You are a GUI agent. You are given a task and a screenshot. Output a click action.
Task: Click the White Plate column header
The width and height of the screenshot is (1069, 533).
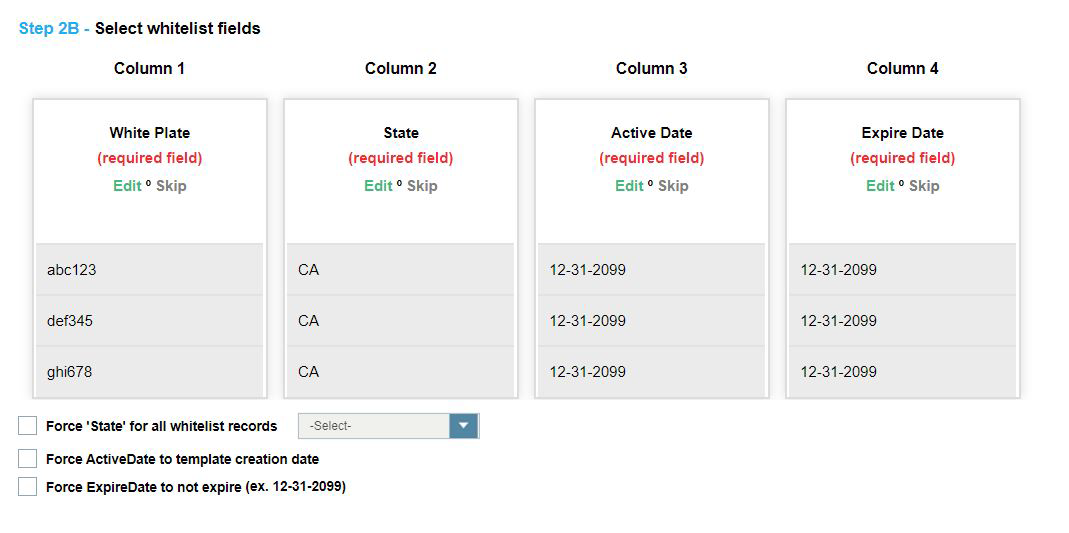150,133
